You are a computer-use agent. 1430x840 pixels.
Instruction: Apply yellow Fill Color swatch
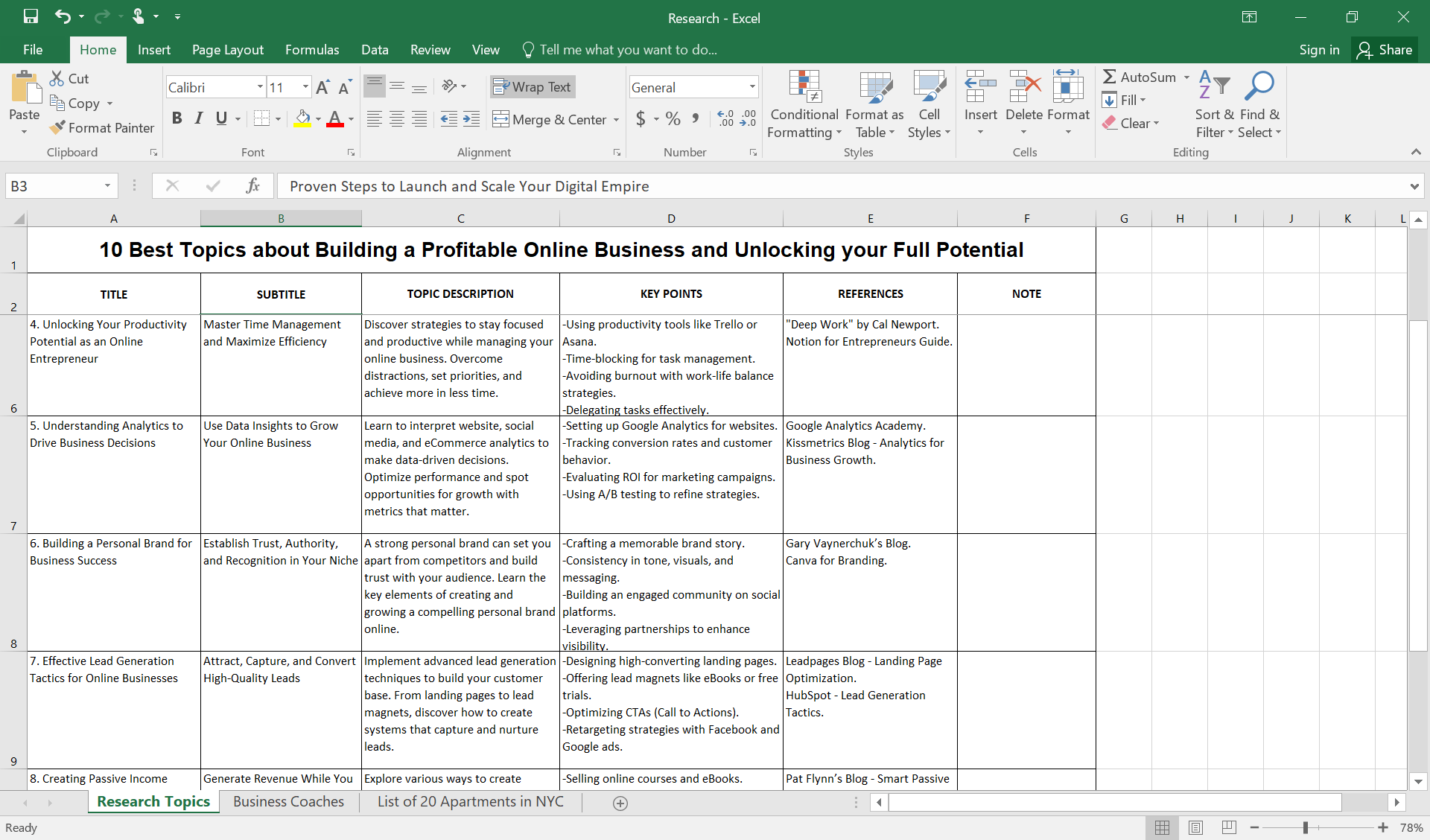[x=302, y=119]
